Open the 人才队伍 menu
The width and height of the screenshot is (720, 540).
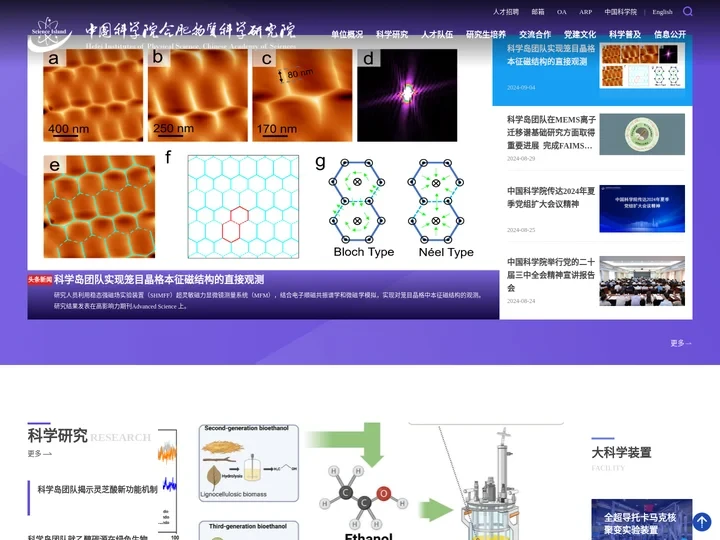(x=437, y=34)
